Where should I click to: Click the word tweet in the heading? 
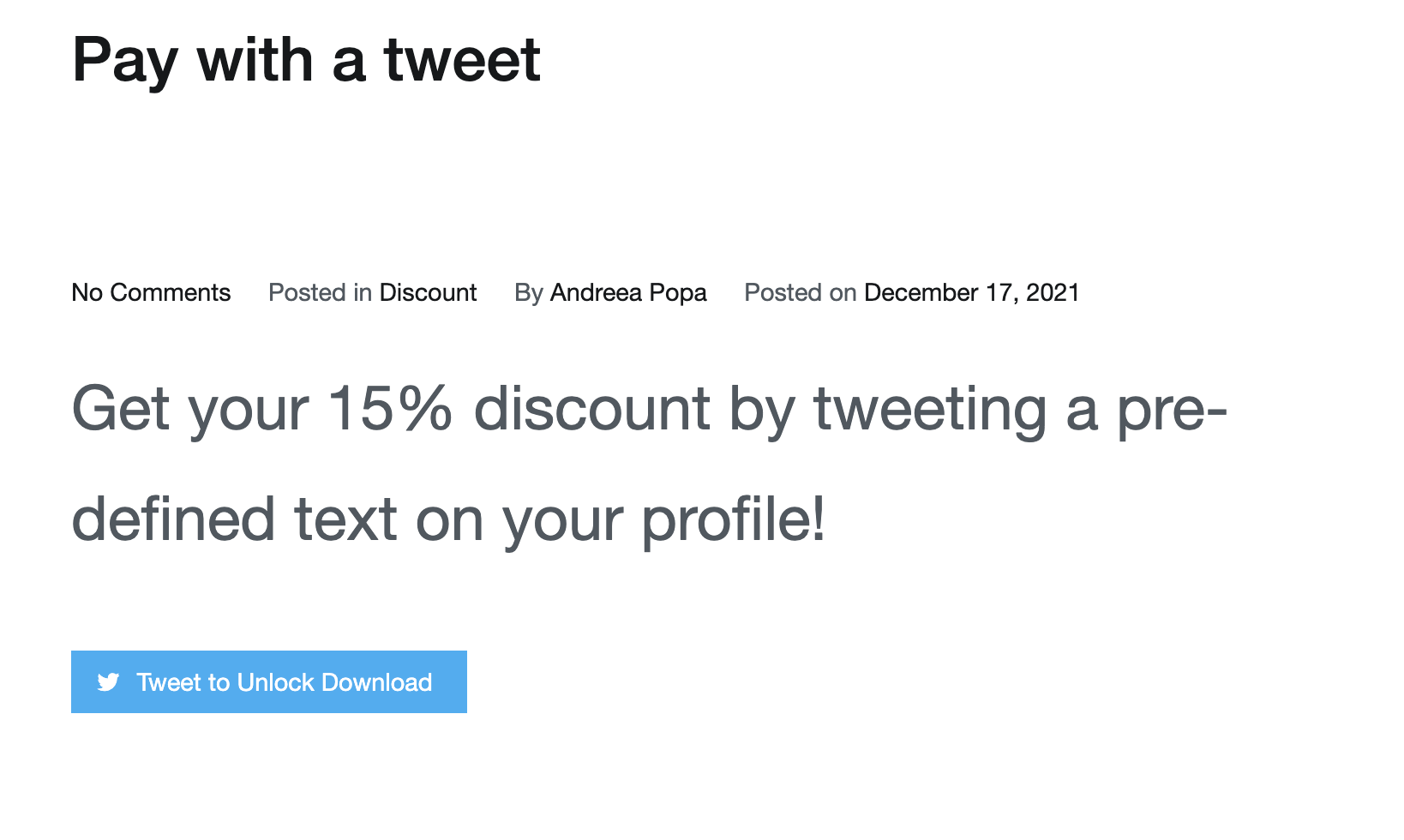tap(462, 60)
